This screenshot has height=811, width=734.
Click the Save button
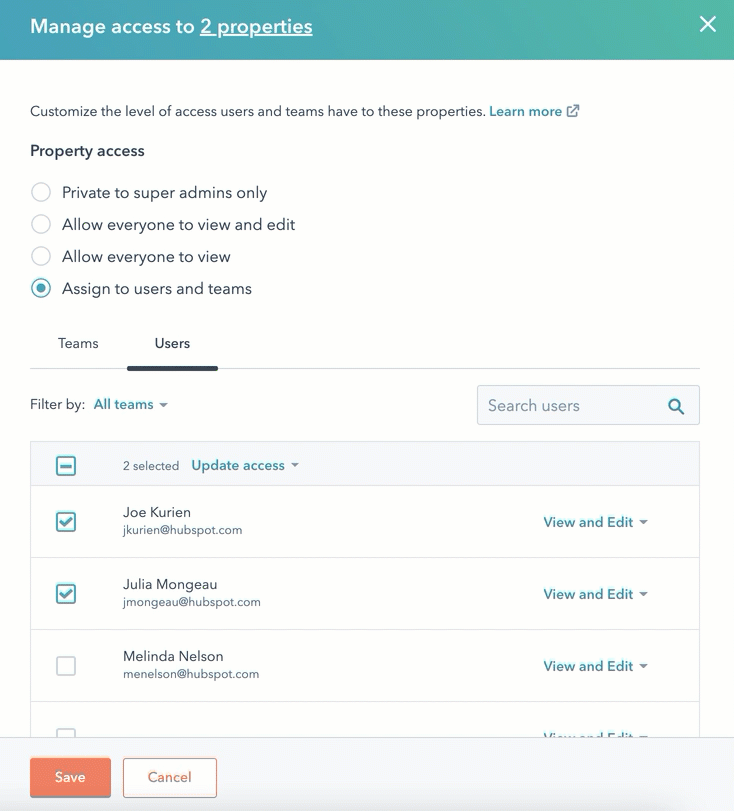pyautogui.click(x=70, y=777)
